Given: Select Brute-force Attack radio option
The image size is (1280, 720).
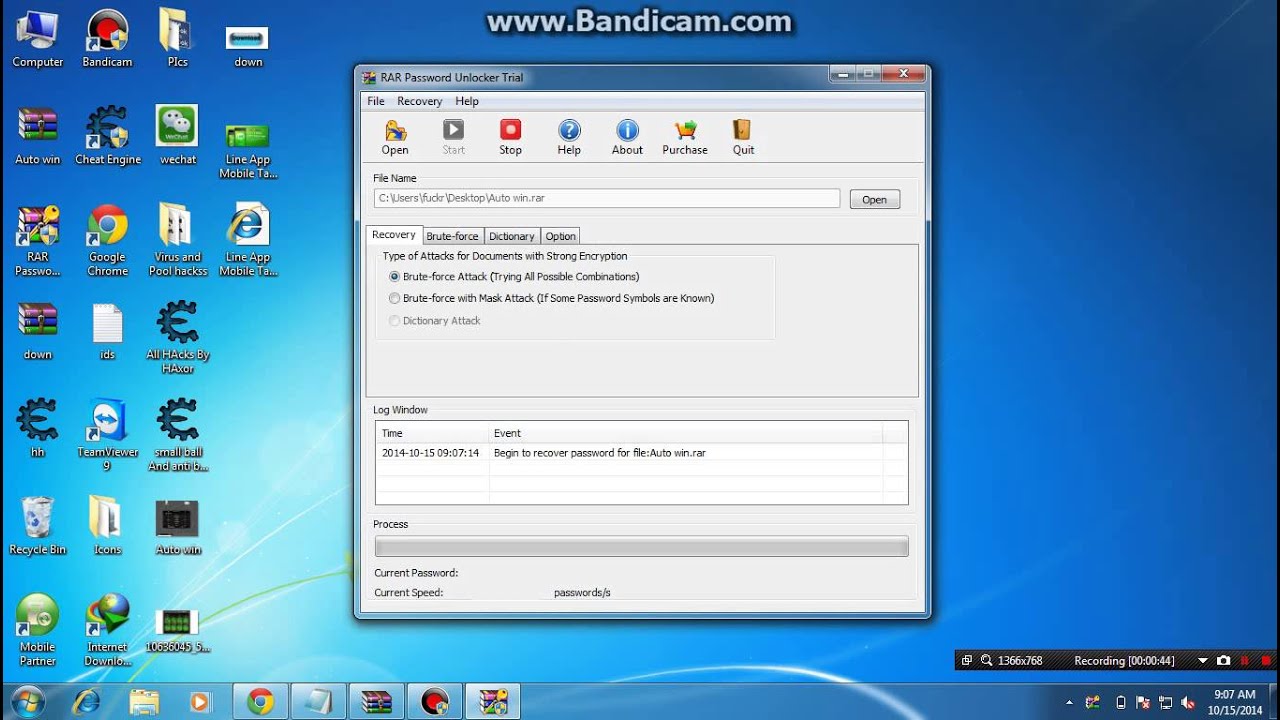Looking at the screenshot, I should tap(514, 277).
